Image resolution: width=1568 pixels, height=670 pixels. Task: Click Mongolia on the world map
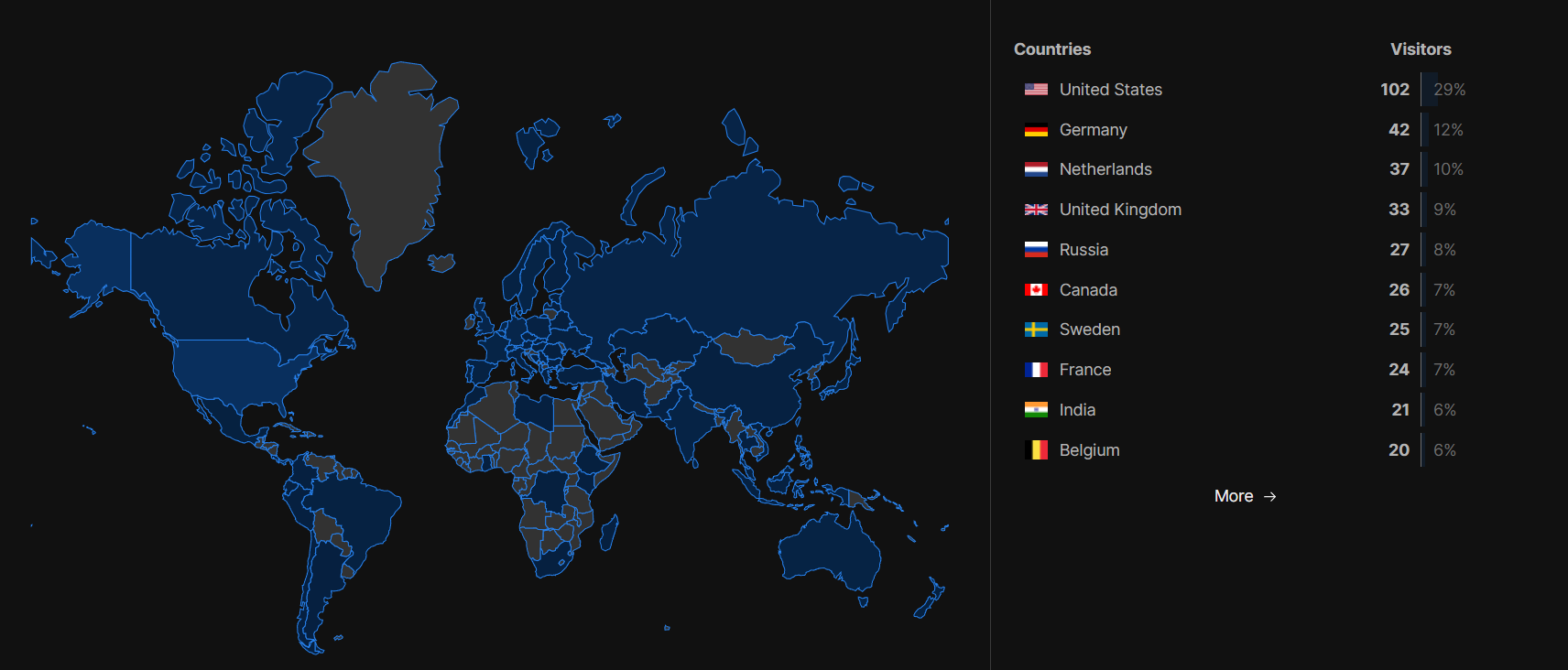pyautogui.click(x=753, y=348)
